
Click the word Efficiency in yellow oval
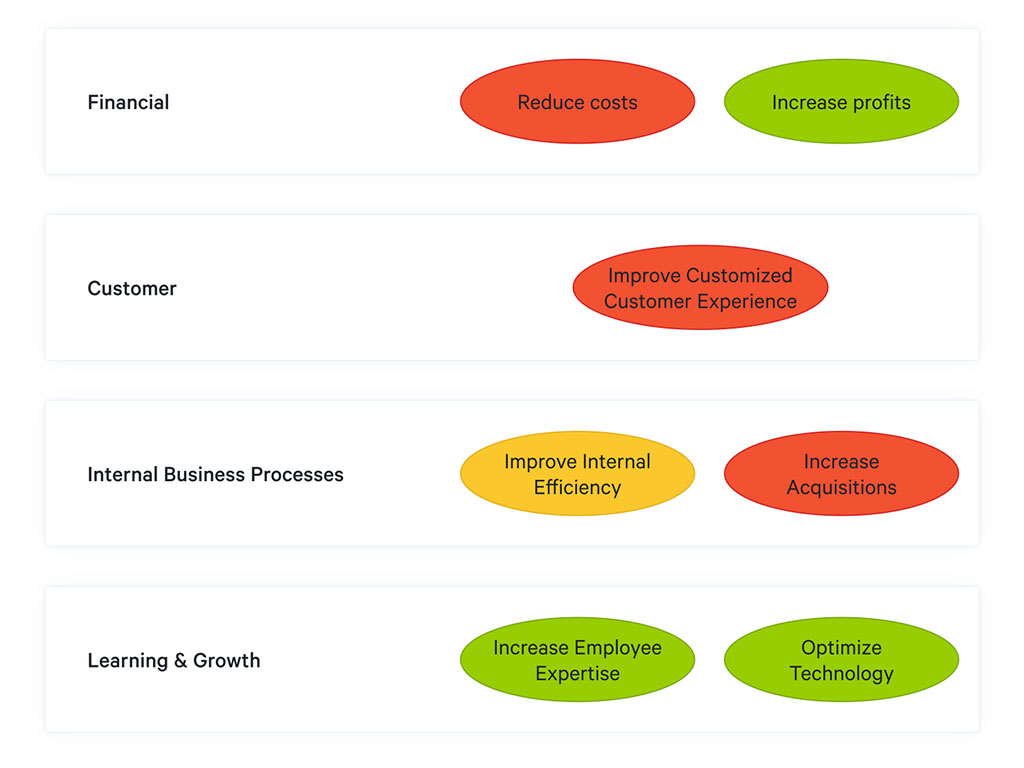[577, 487]
